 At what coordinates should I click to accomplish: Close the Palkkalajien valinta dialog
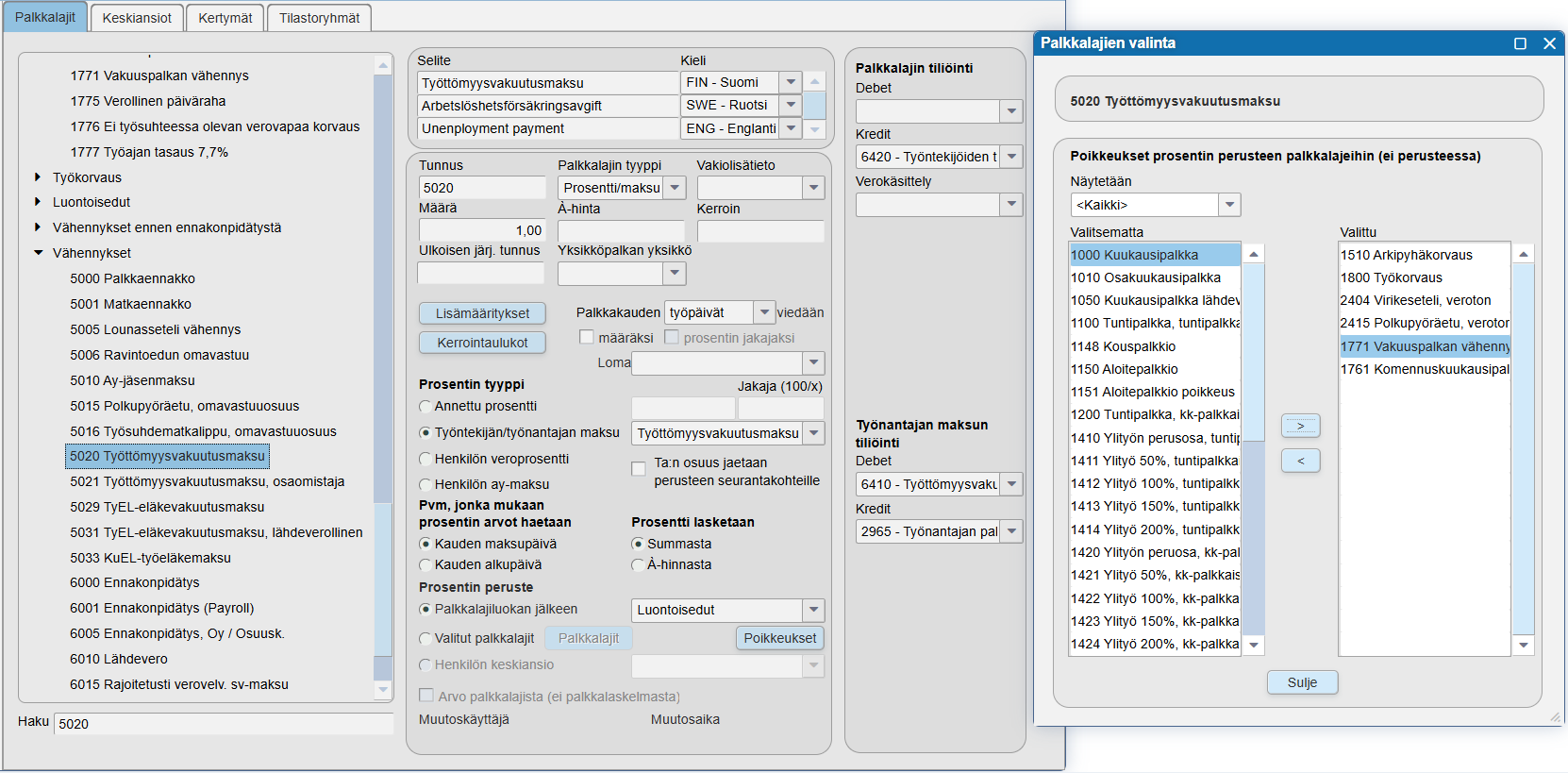[x=1549, y=43]
